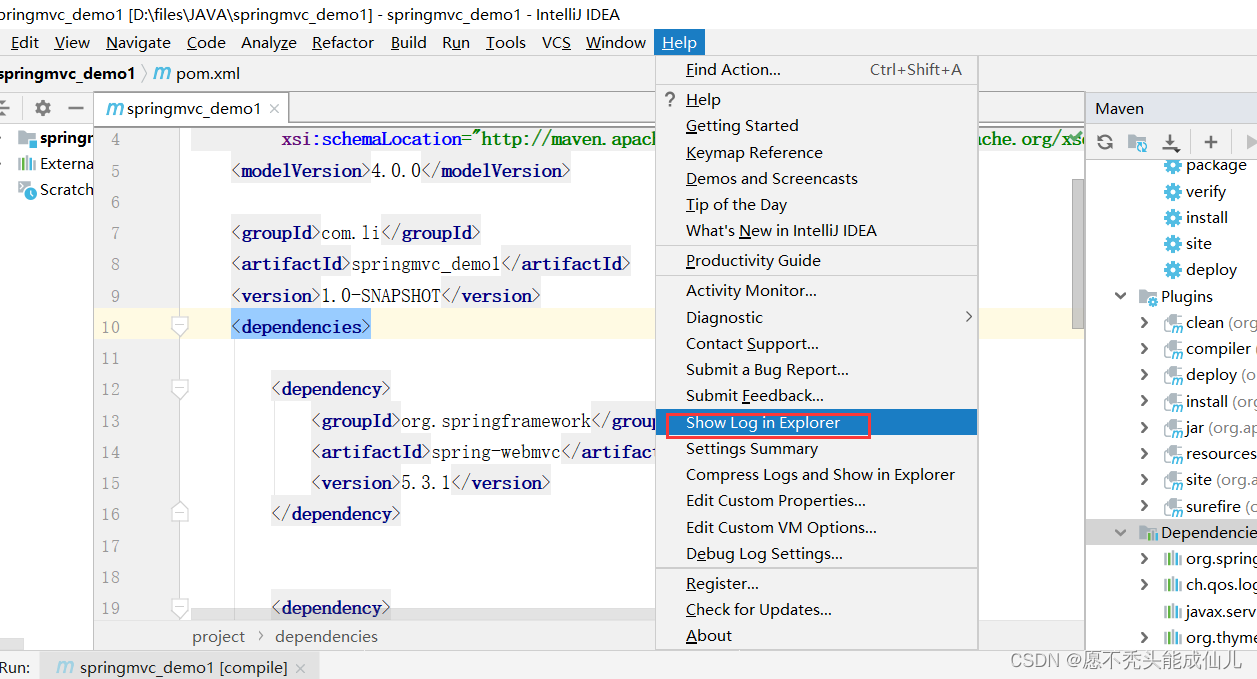Click the project breadcrumb below editor
The image size is (1257, 679).
pos(218,636)
